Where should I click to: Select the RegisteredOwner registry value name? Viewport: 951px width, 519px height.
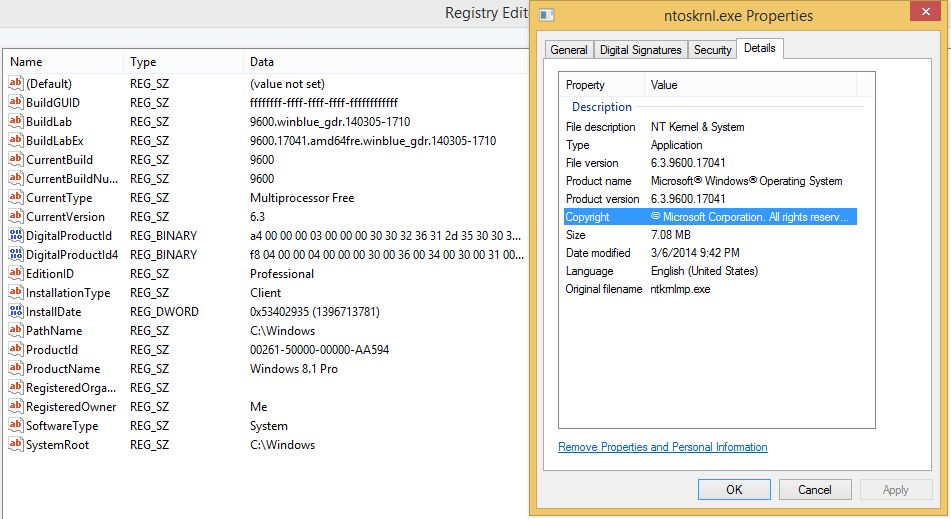pyautogui.click(x=71, y=407)
